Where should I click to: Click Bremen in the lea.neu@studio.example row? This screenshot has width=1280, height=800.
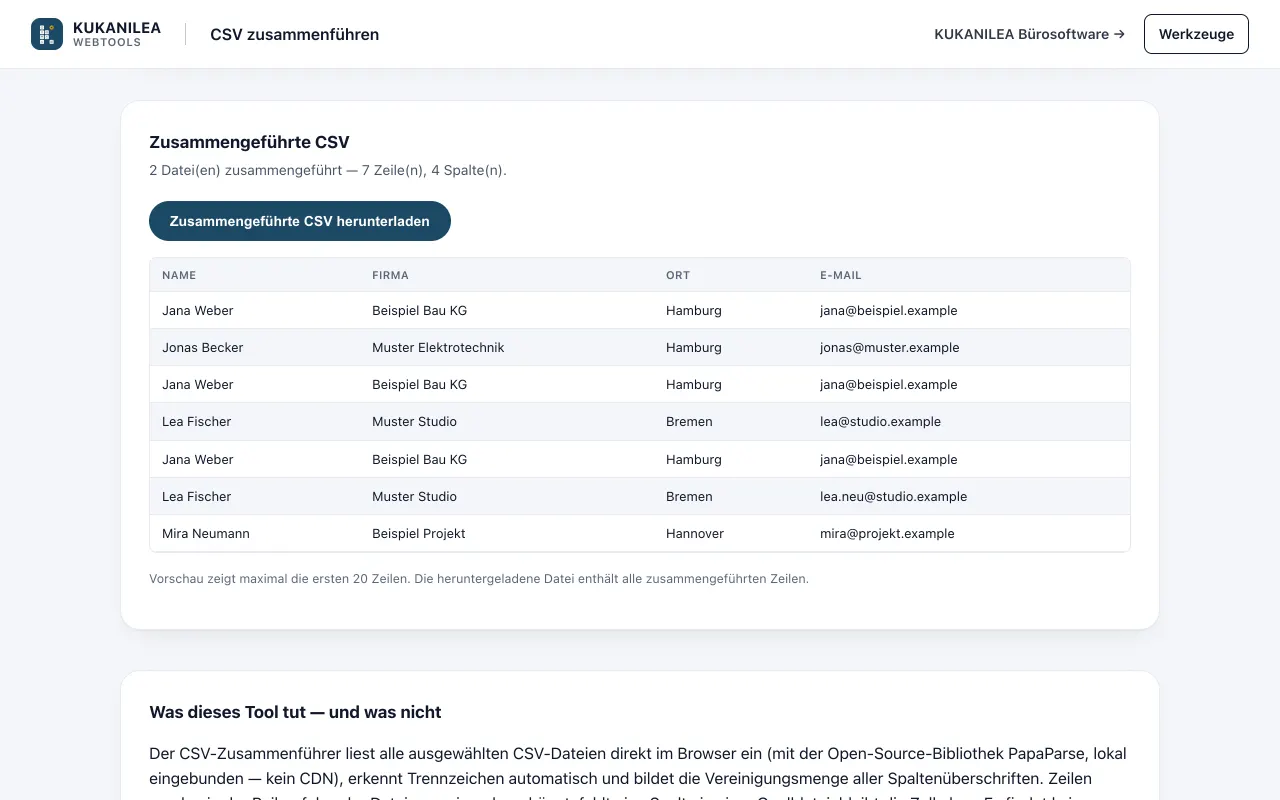pos(689,496)
